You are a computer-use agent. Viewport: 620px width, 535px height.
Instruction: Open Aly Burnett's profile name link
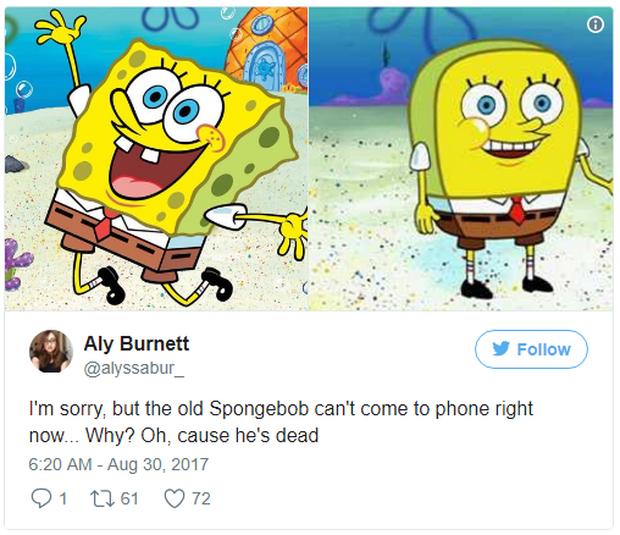point(143,344)
